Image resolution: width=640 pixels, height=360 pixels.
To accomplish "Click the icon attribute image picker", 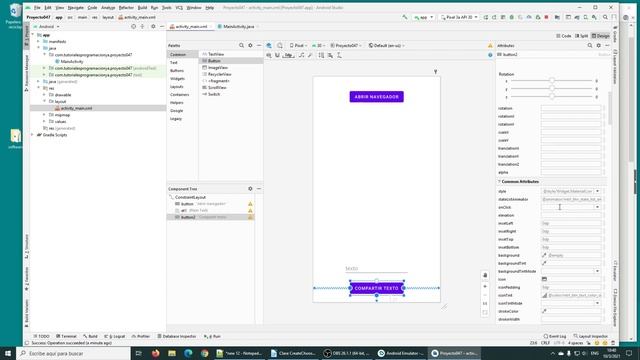I will tap(544, 279).
